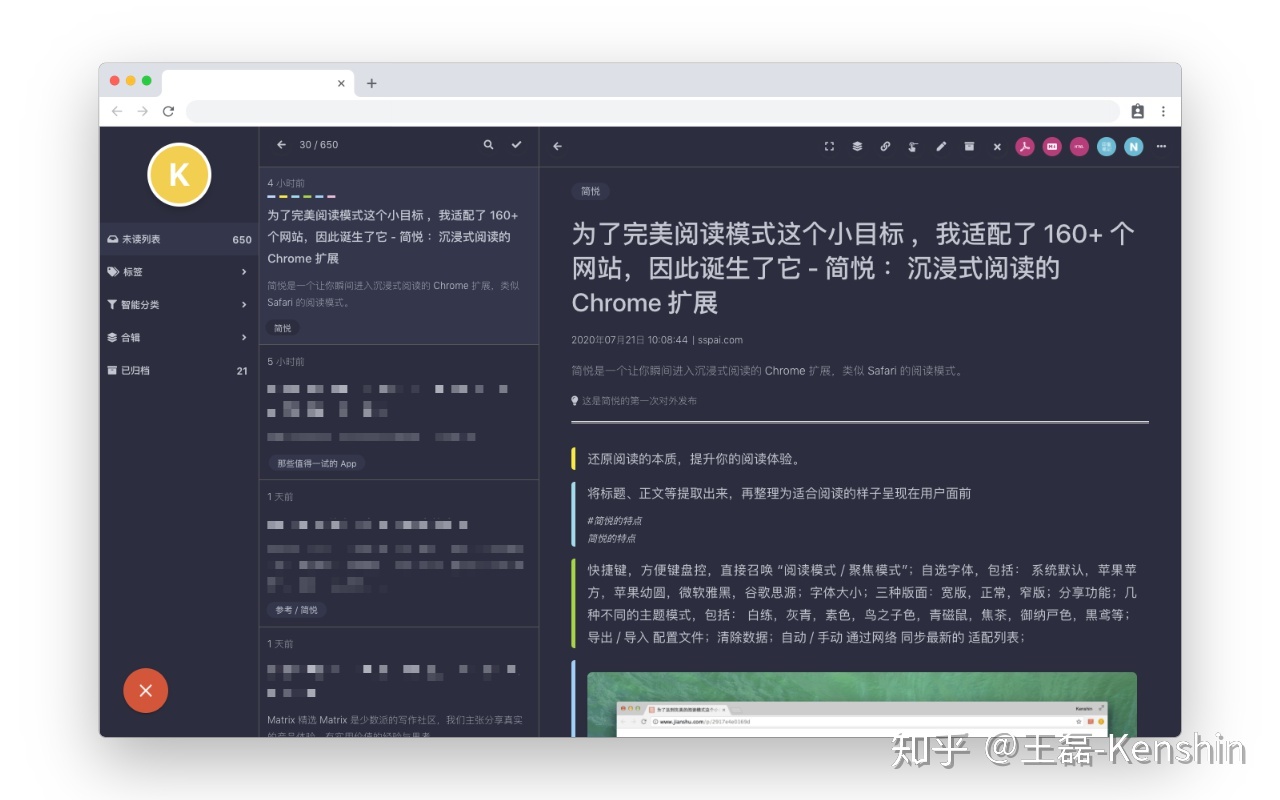This screenshot has width=1280, height=800.
Task: Click the light blue circular export icon
Action: click(1106, 146)
